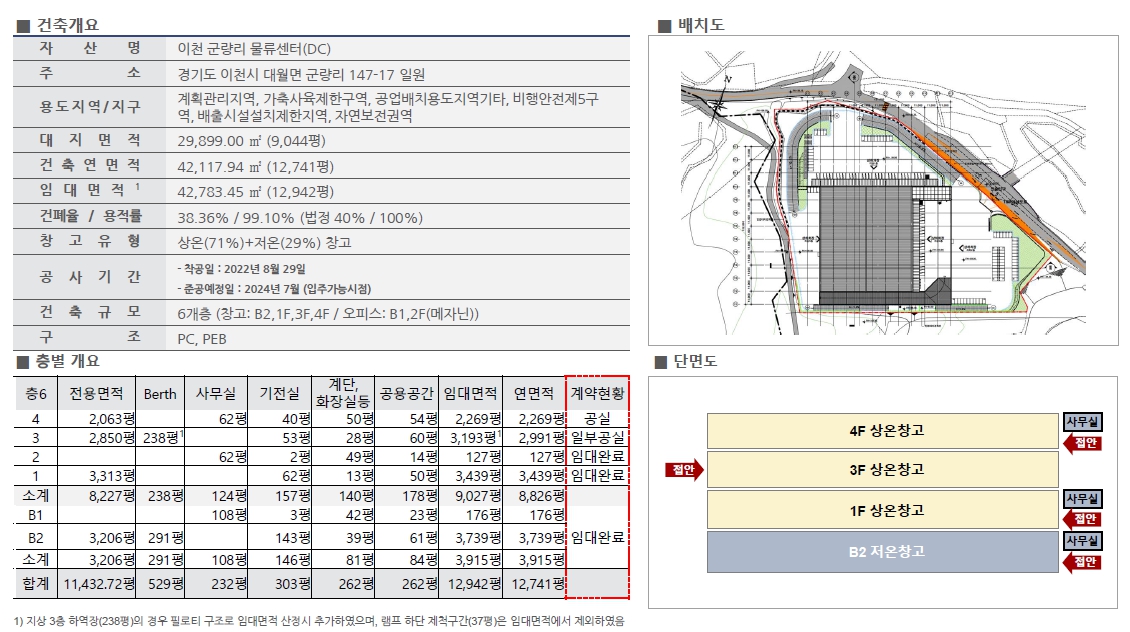Click the 건축개요 section heading
This screenshot has height=632, width=1130.
coord(68,25)
